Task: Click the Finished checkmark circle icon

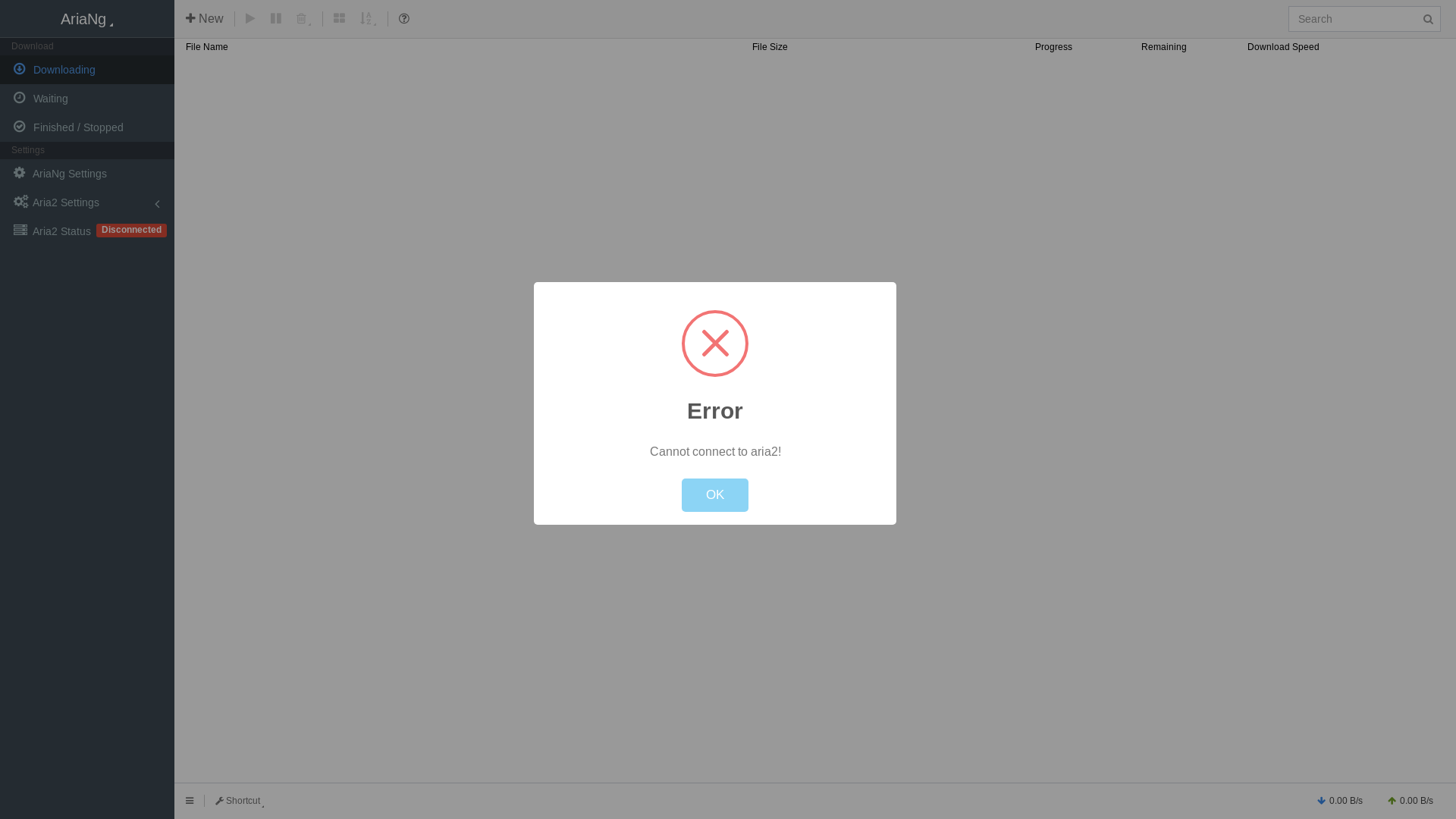Action: tap(20, 127)
